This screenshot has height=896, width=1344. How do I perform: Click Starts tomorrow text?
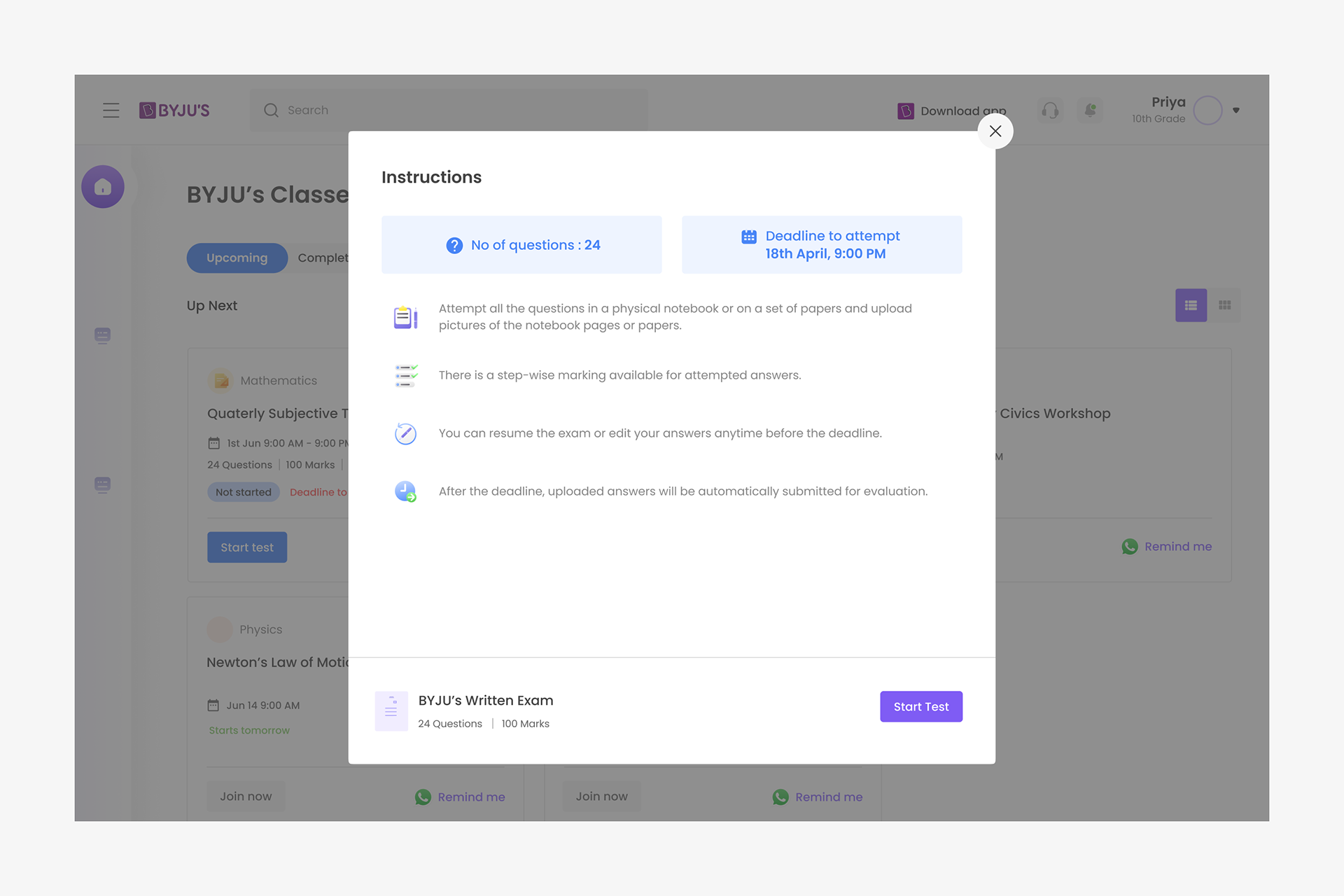coord(249,730)
